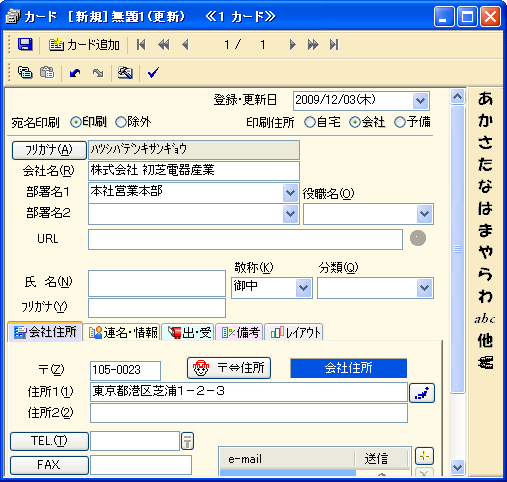Click the grey redo arrow icon
This screenshot has width=507, height=482.
(x=98, y=72)
